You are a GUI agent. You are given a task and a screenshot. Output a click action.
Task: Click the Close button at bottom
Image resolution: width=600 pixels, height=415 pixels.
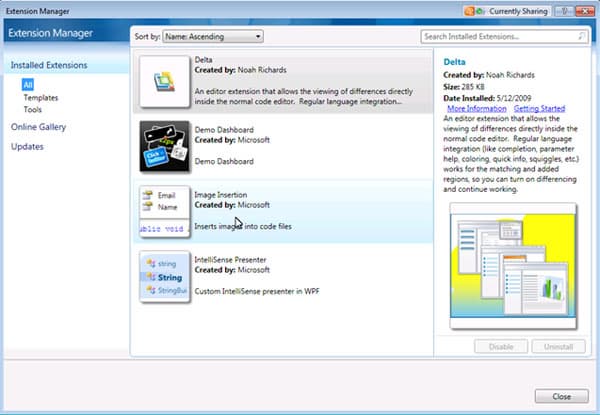(x=561, y=396)
